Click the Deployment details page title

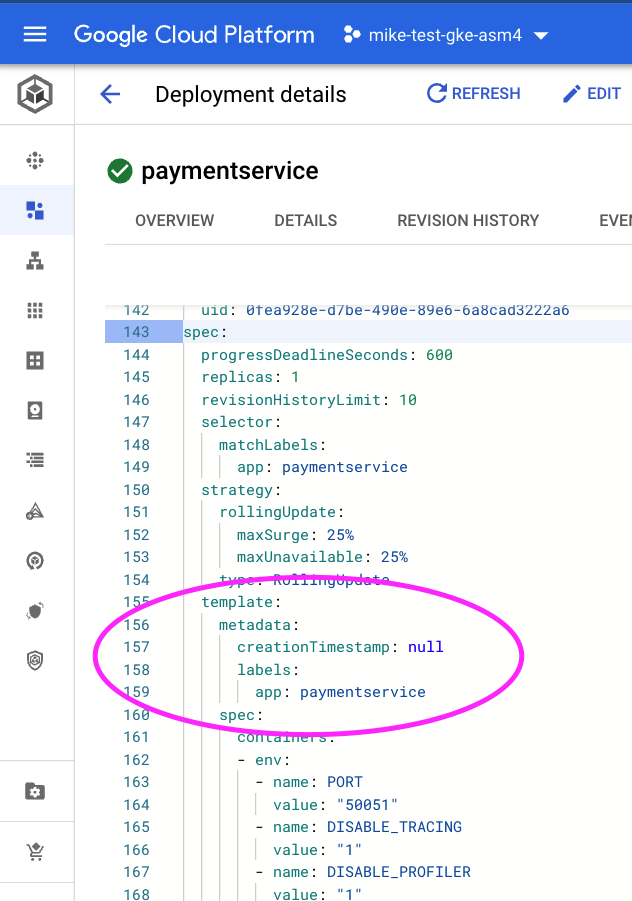coord(251,94)
